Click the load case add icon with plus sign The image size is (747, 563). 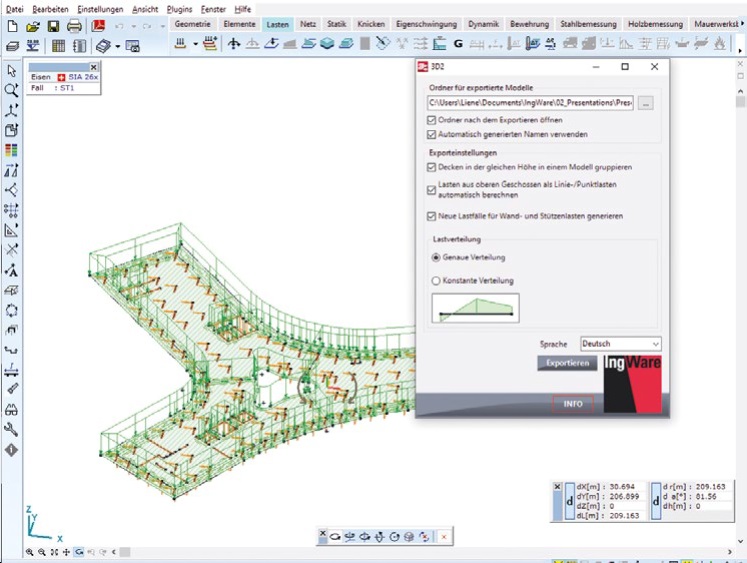pos(210,44)
